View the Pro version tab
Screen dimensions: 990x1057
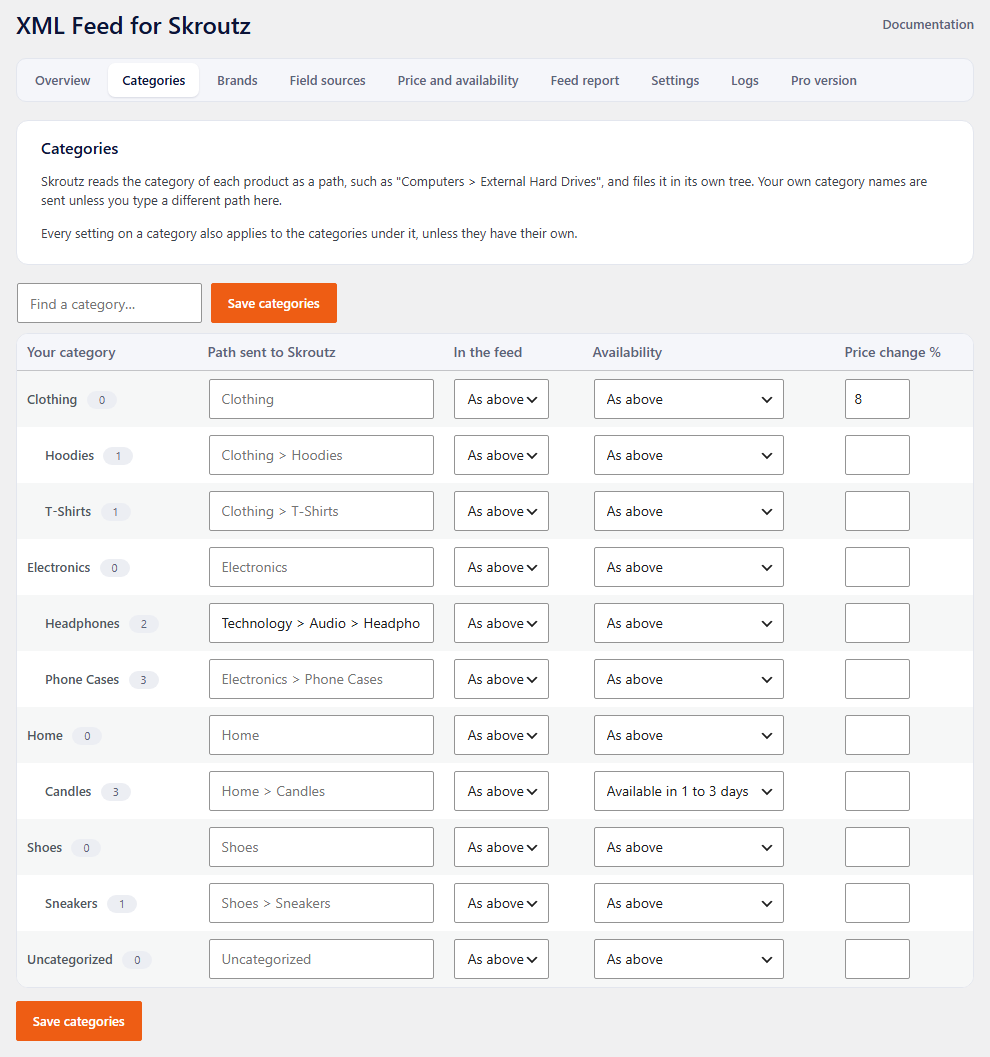[x=824, y=80]
